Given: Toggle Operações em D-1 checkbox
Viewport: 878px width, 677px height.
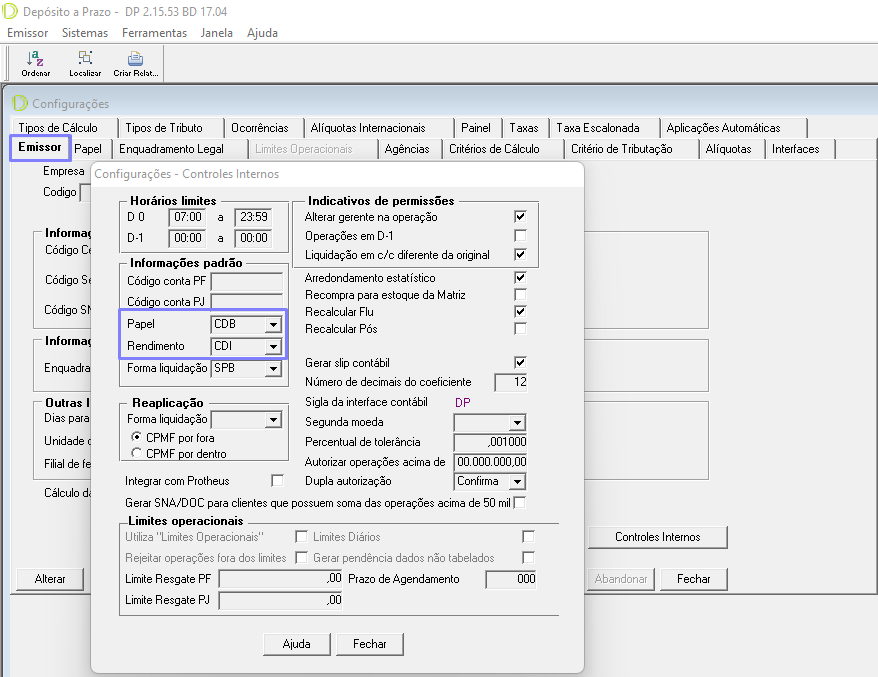Looking at the screenshot, I should [x=520, y=236].
